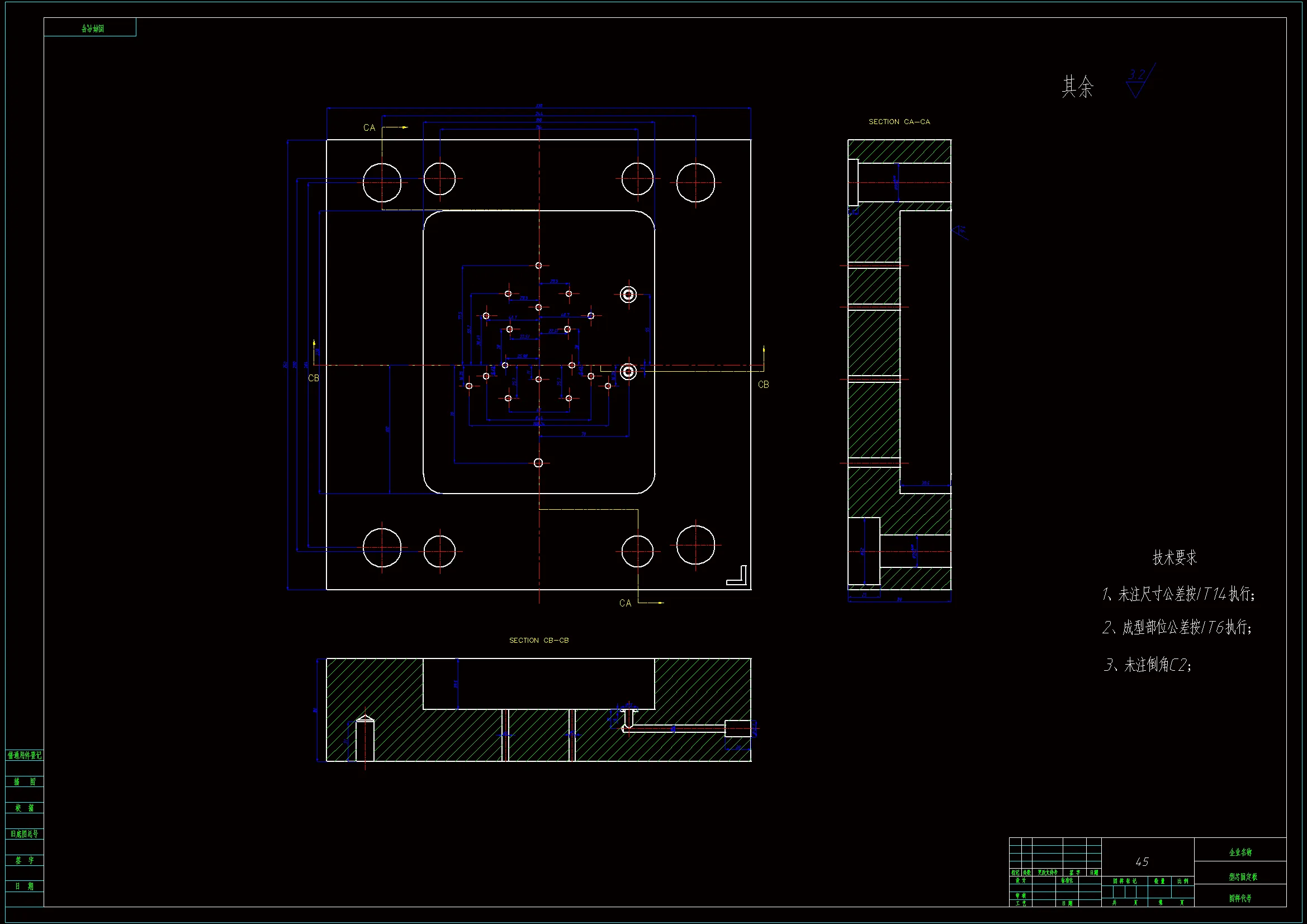Click the 借通用件登记 cell in left margin
The image size is (1307, 924).
point(25,756)
